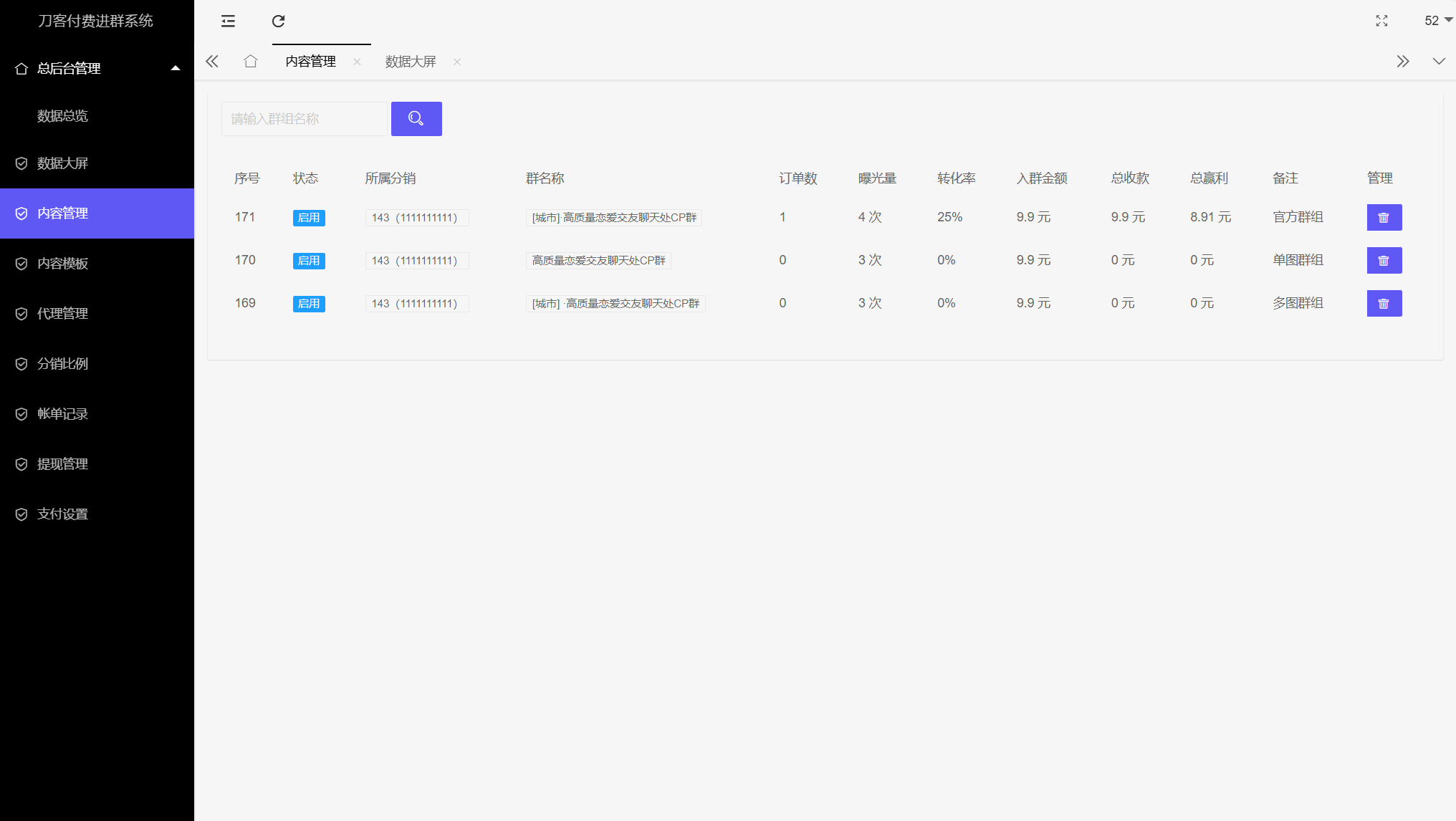Expand the tab options chevron dropdown

point(1438,61)
